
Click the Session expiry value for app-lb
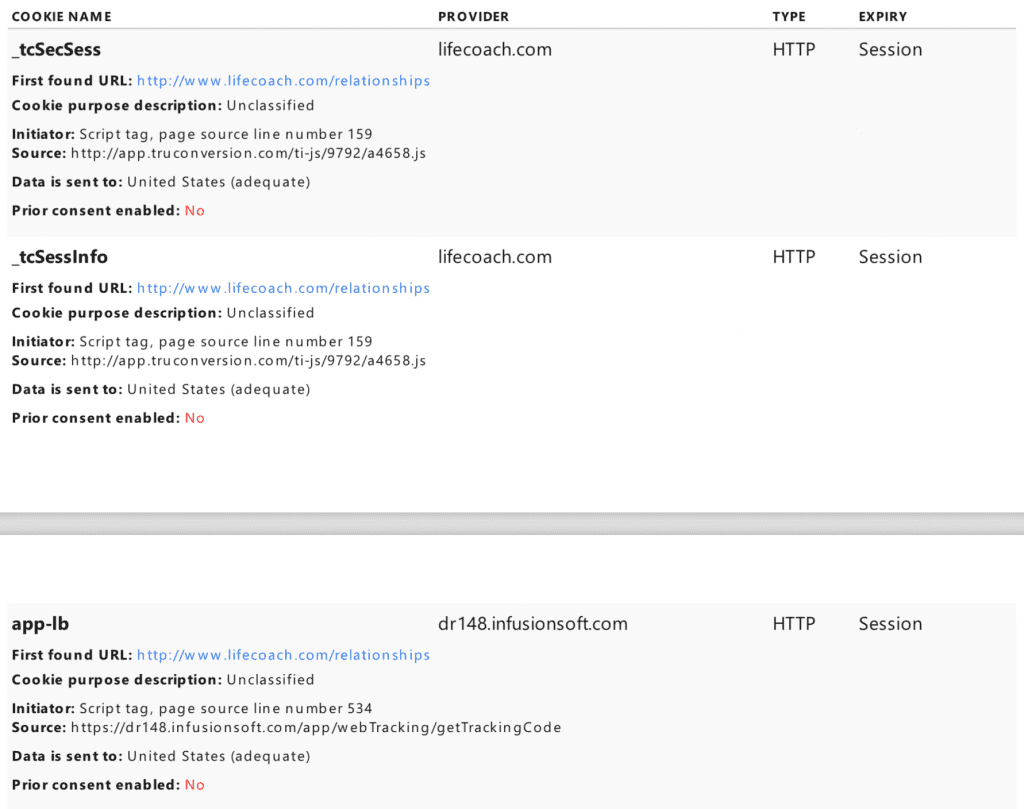click(890, 624)
